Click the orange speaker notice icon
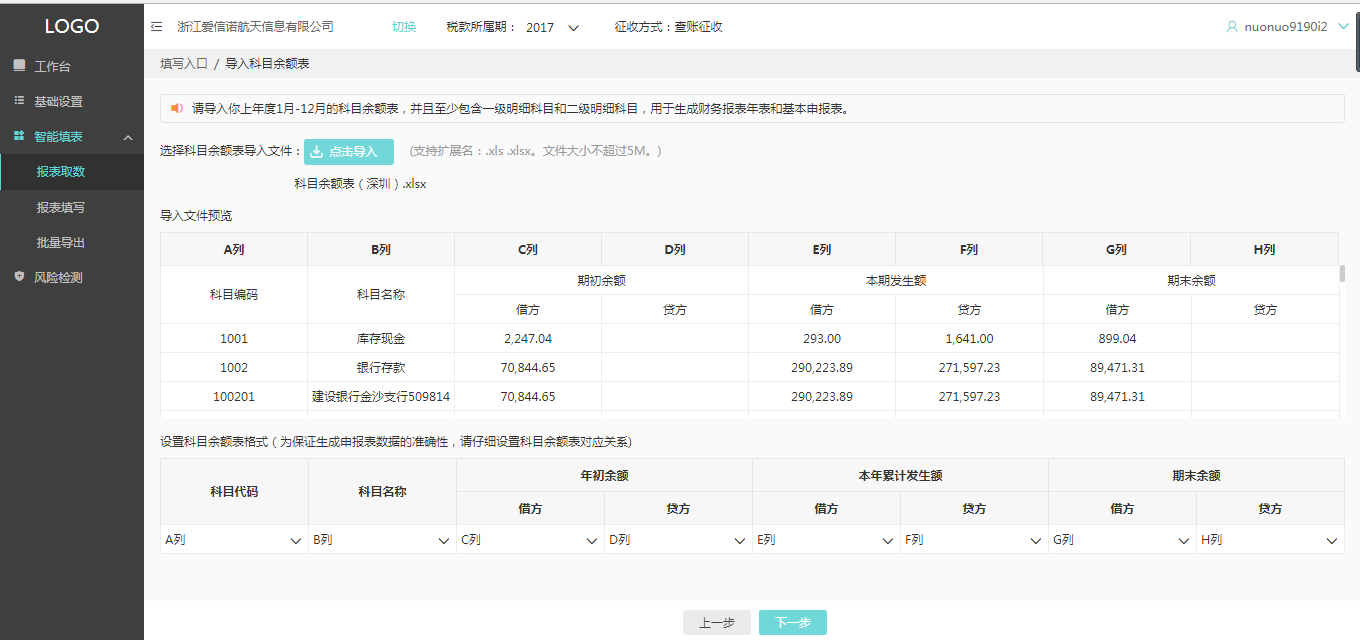Image resolution: width=1360 pixels, height=640 pixels. (176, 108)
